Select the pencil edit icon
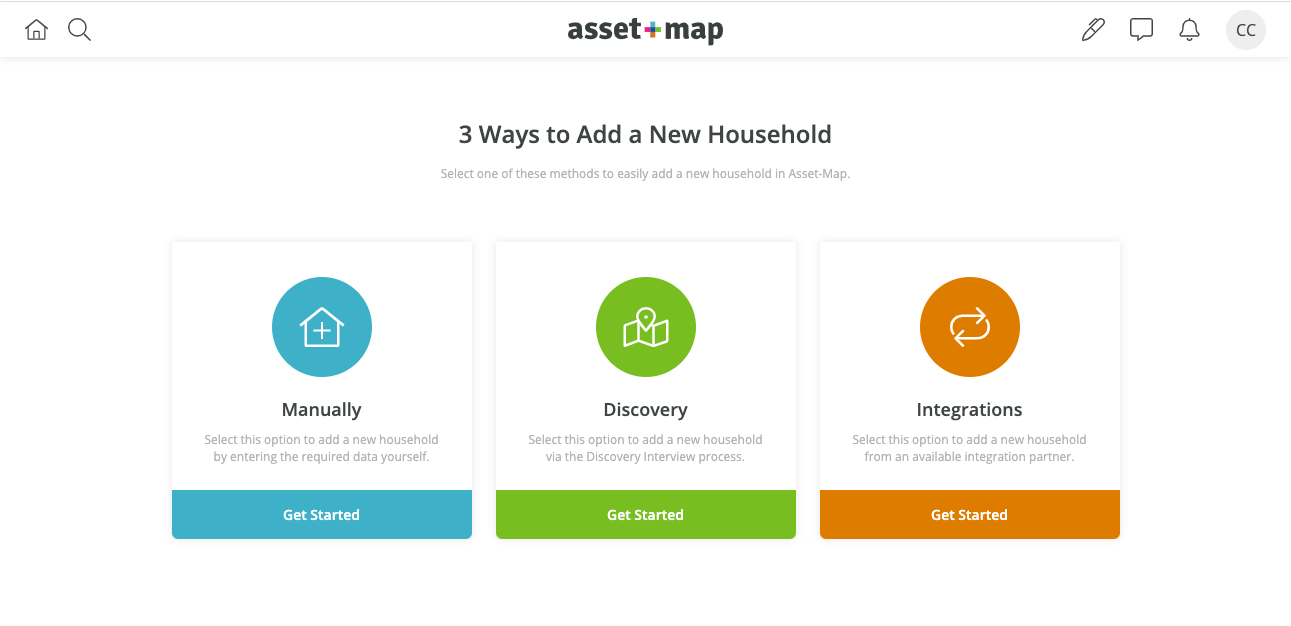This screenshot has height=626, width=1291. pyautogui.click(x=1092, y=29)
